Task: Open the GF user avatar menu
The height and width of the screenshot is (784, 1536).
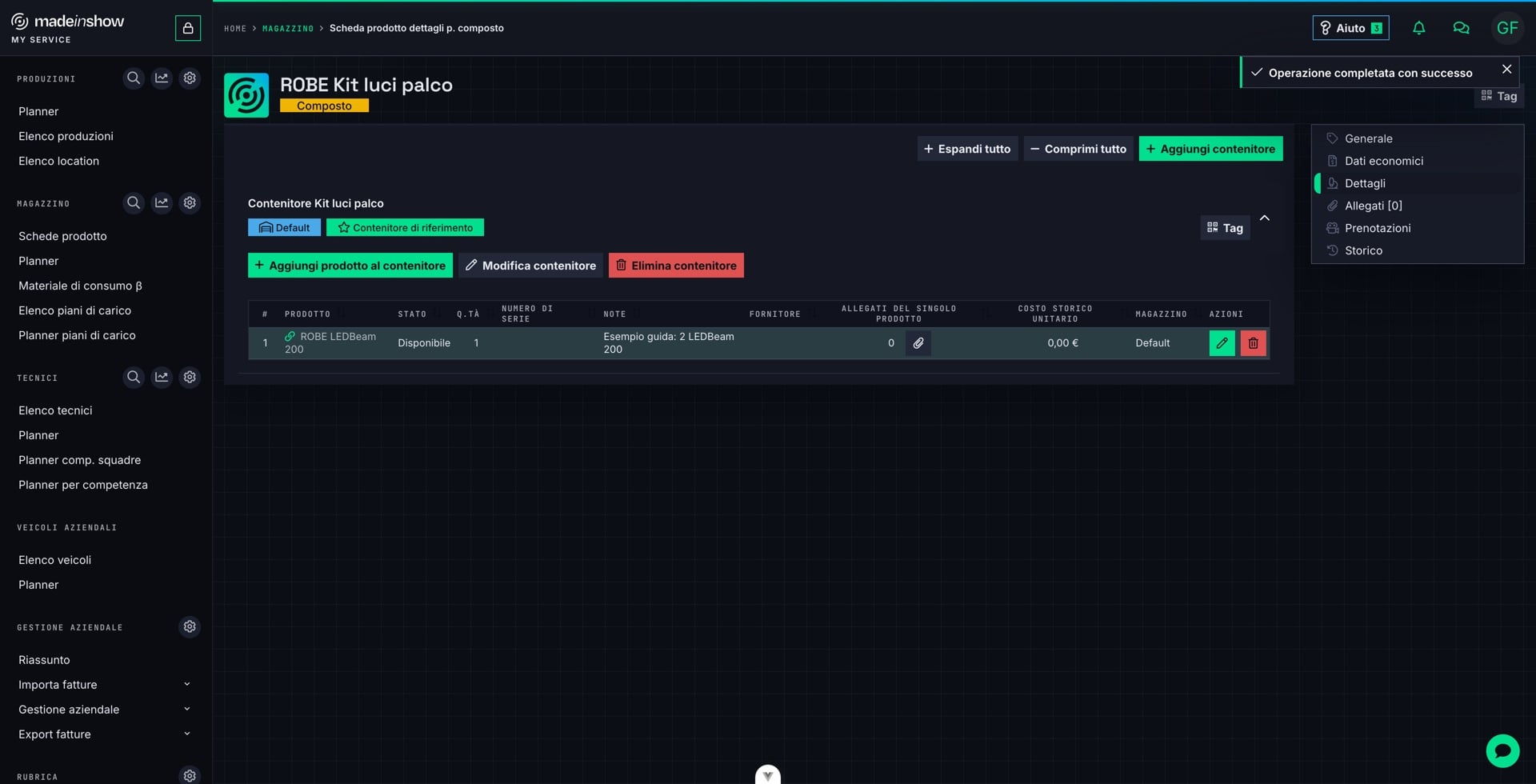Action: point(1507,28)
